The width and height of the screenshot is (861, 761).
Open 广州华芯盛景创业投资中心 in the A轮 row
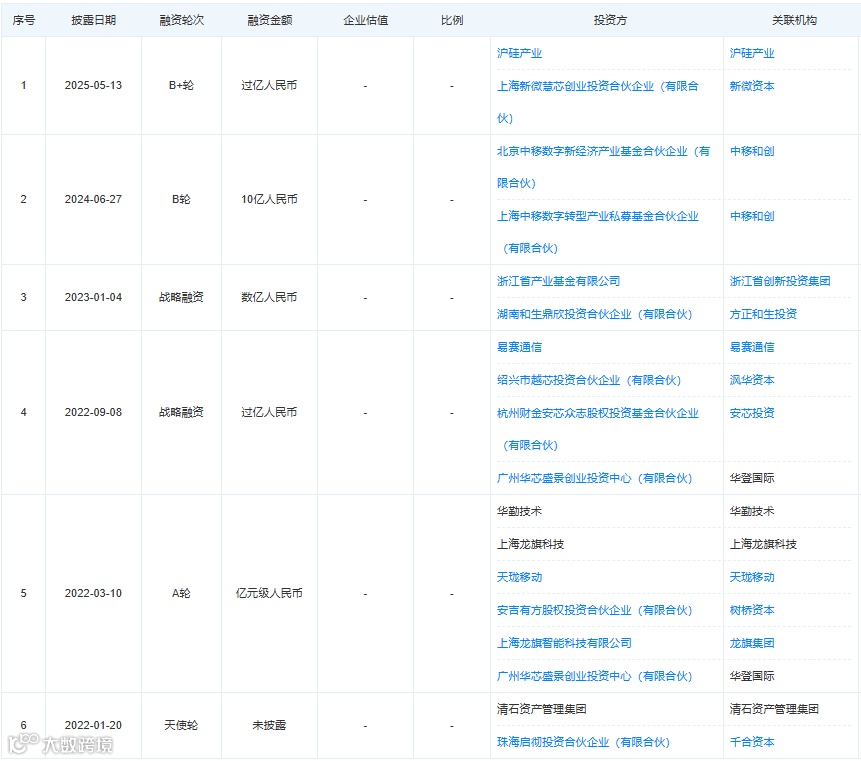click(x=594, y=676)
